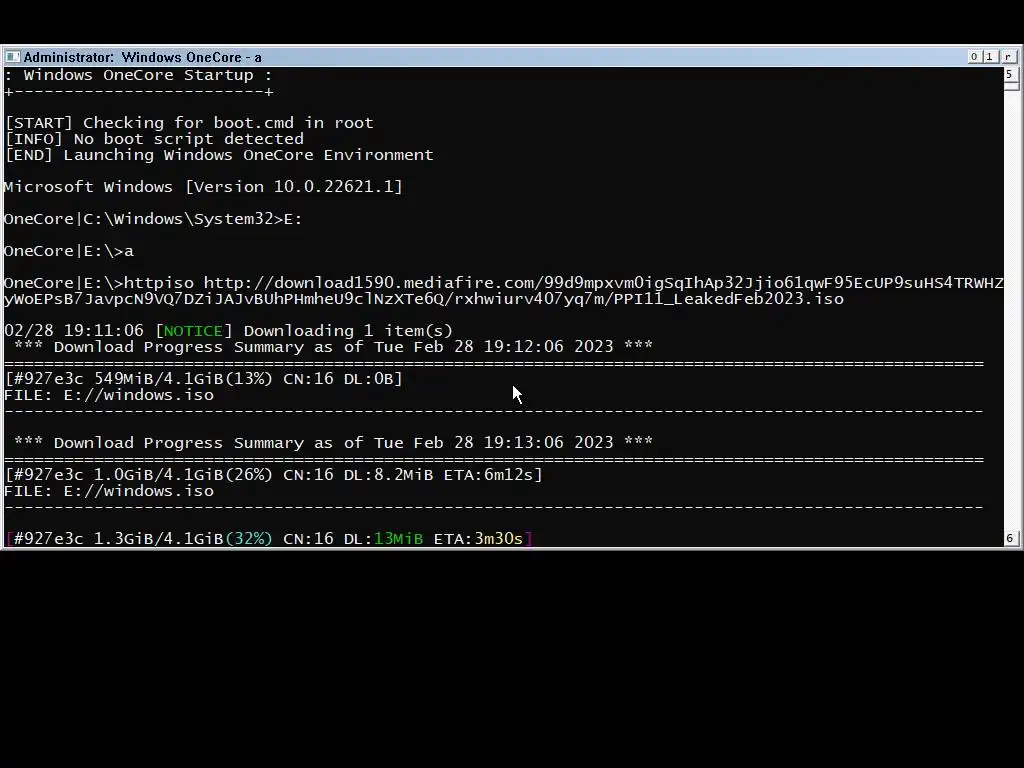1024x768 pixels.
Task: Click the '[INFO] No boot script detected' line
Action: click(x=154, y=139)
